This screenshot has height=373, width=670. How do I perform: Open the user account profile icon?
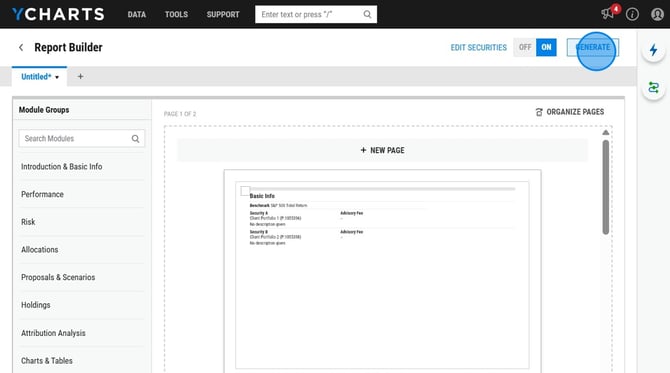pos(657,14)
